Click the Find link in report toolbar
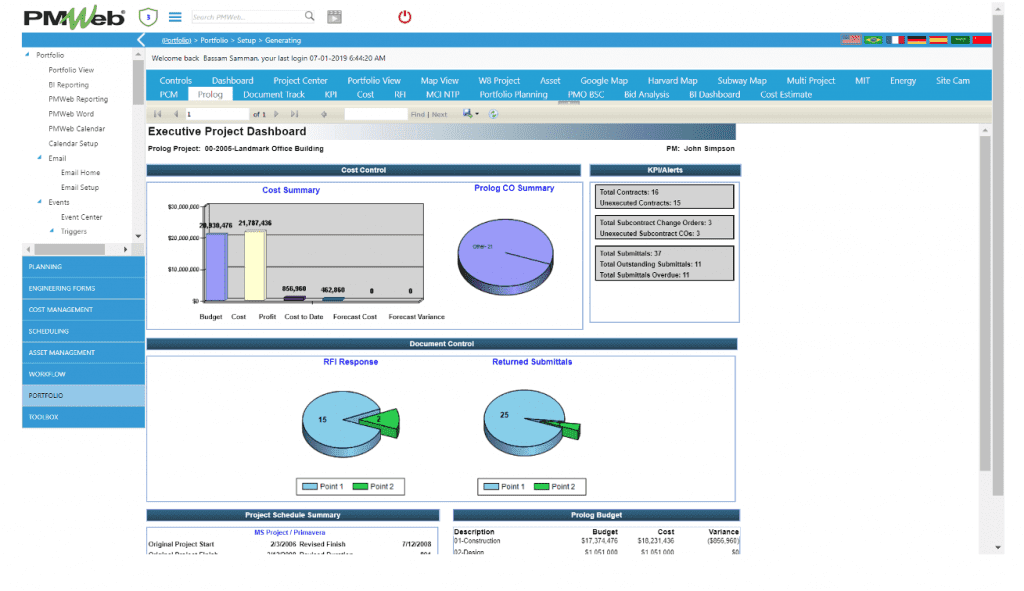This screenshot has width=1024, height=591. tap(417, 114)
